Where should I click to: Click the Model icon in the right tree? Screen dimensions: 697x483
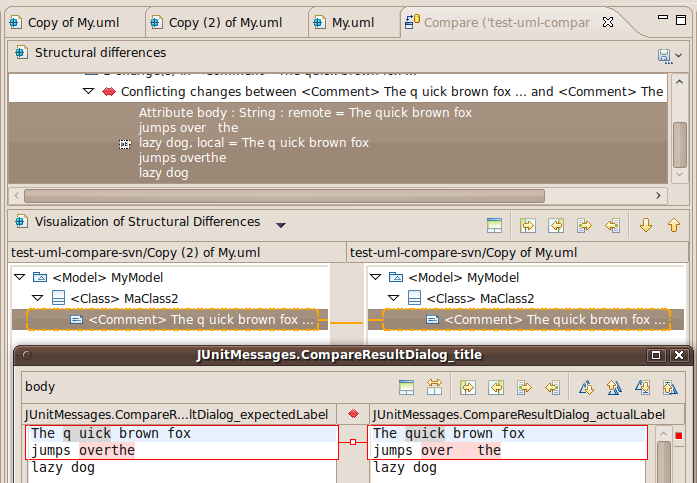pyautogui.click(x=396, y=278)
